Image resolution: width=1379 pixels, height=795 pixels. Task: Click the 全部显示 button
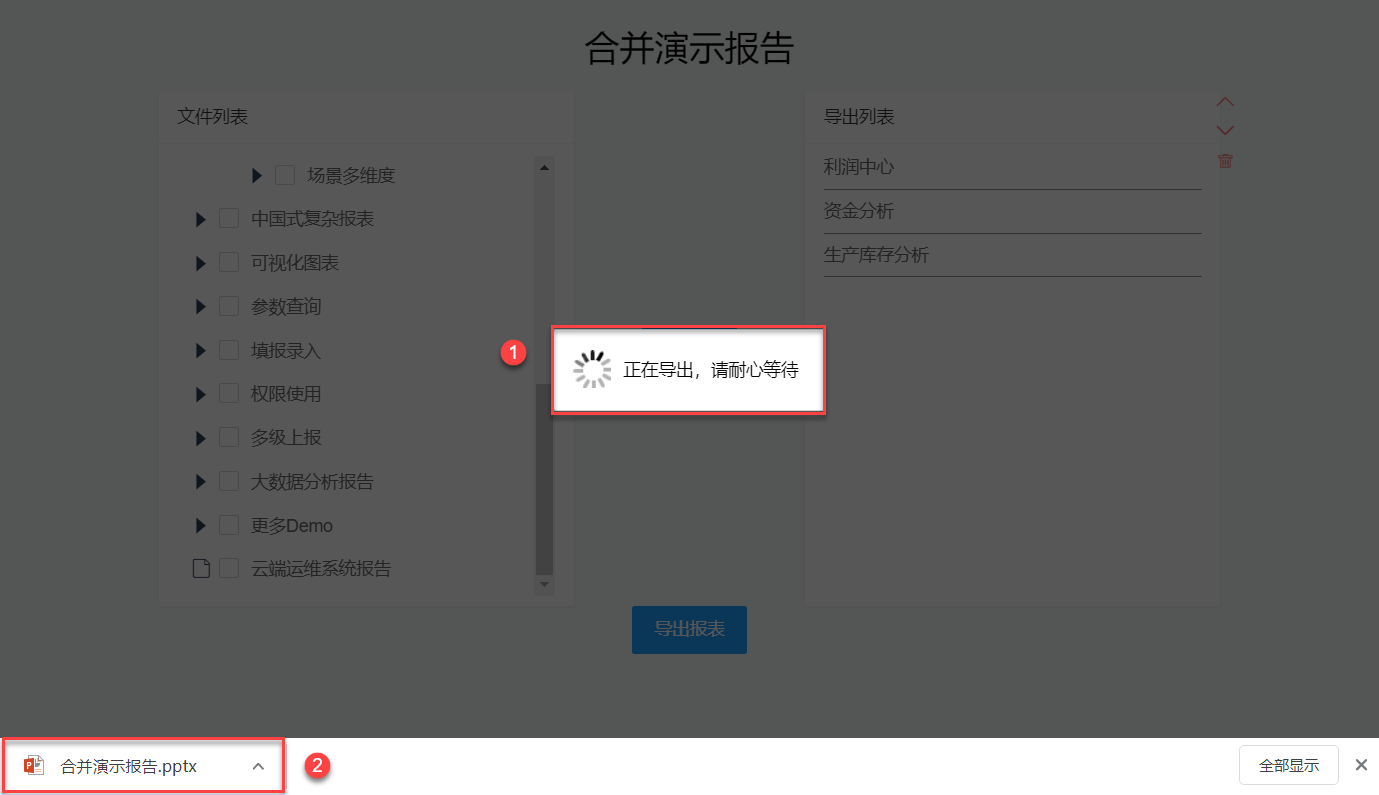[1289, 766]
